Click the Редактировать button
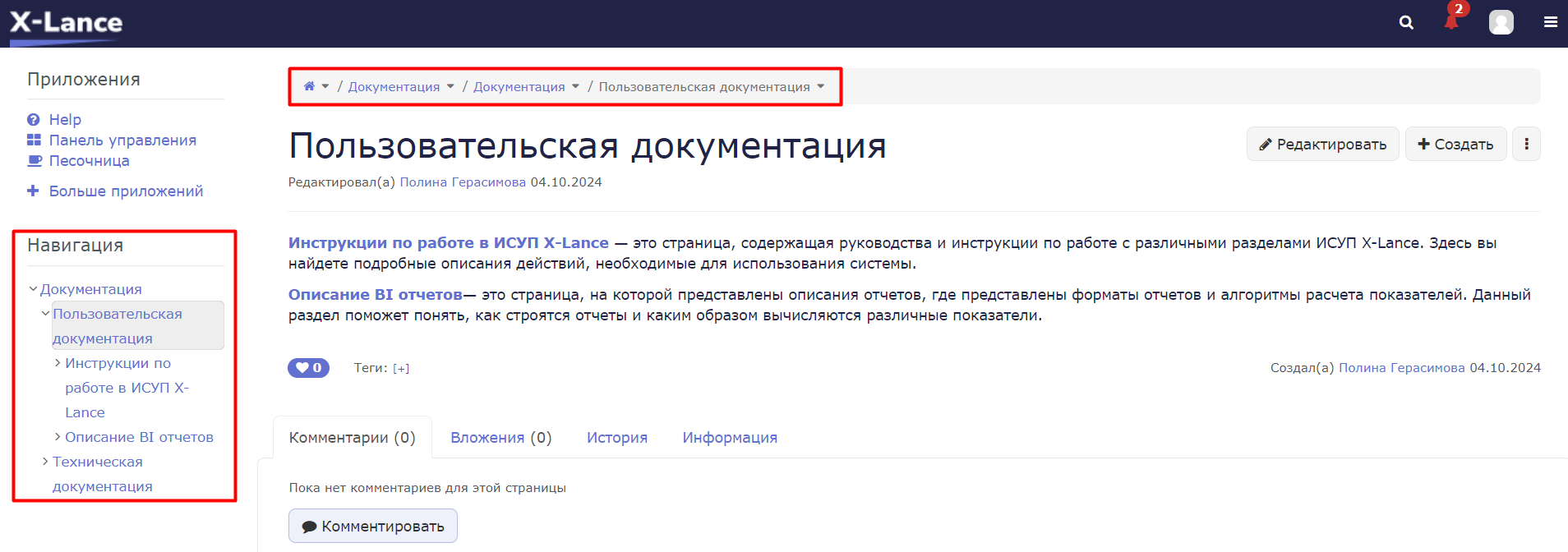The width and height of the screenshot is (1568, 552). (x=1322, y=144)
